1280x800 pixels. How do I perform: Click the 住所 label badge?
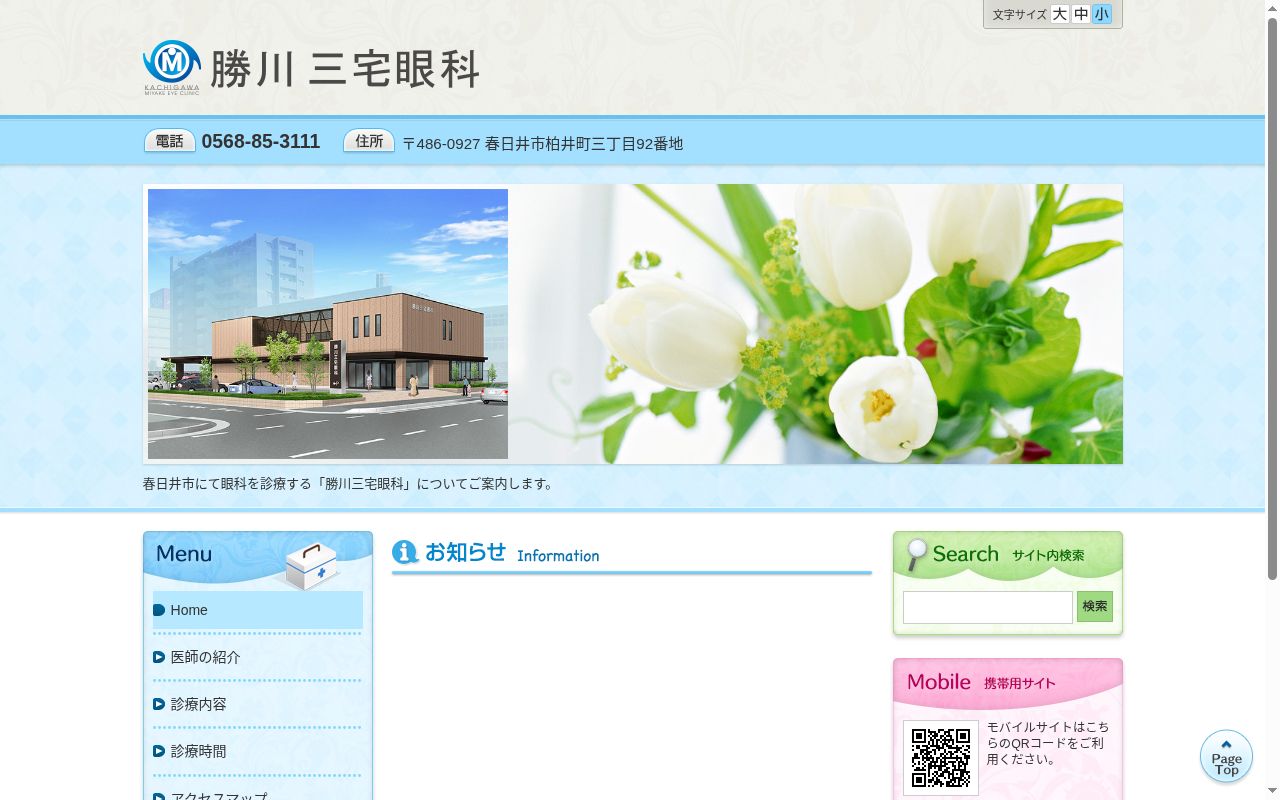point(369,141)
